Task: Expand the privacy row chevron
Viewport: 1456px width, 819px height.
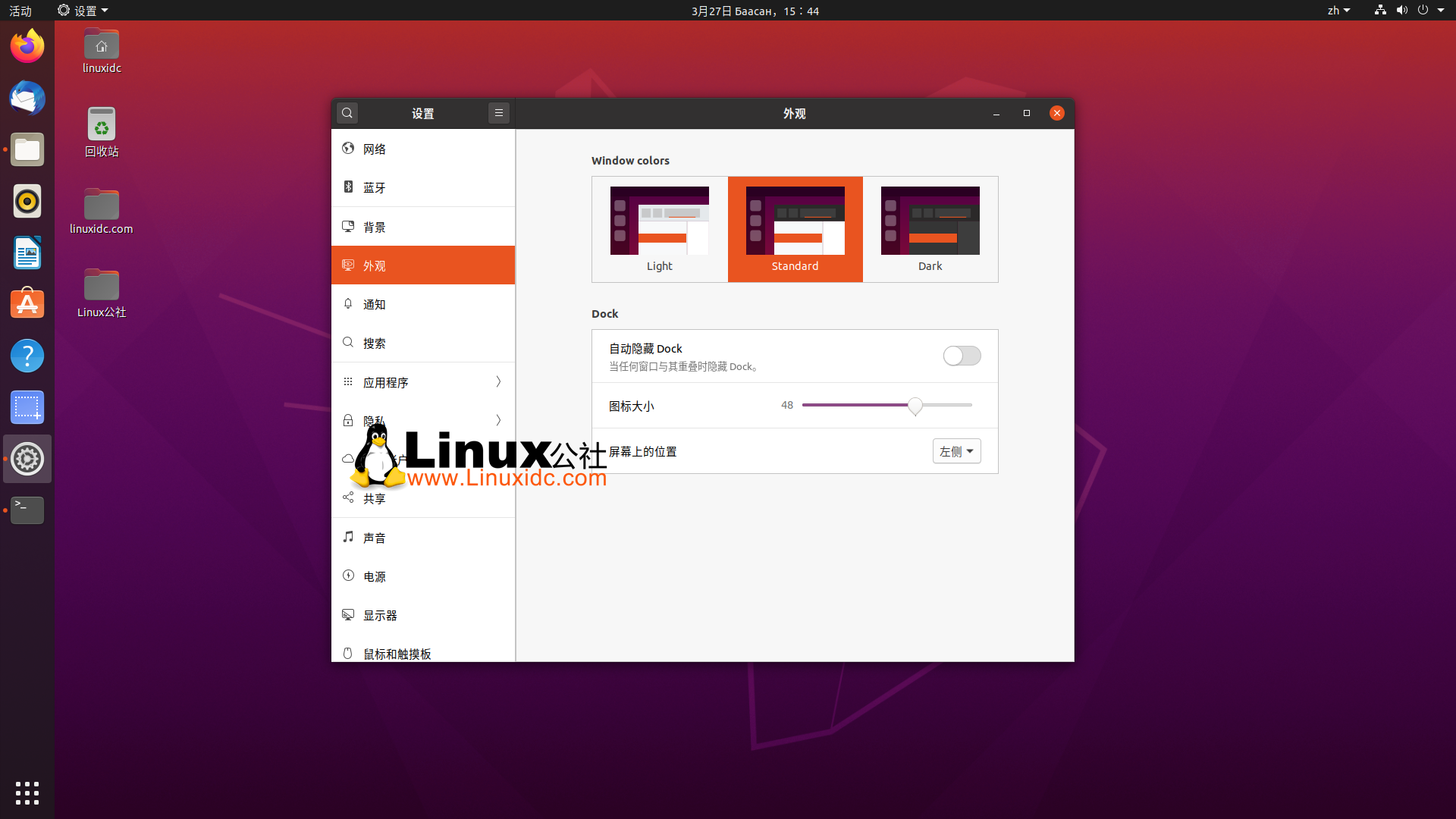Action: 498,420
